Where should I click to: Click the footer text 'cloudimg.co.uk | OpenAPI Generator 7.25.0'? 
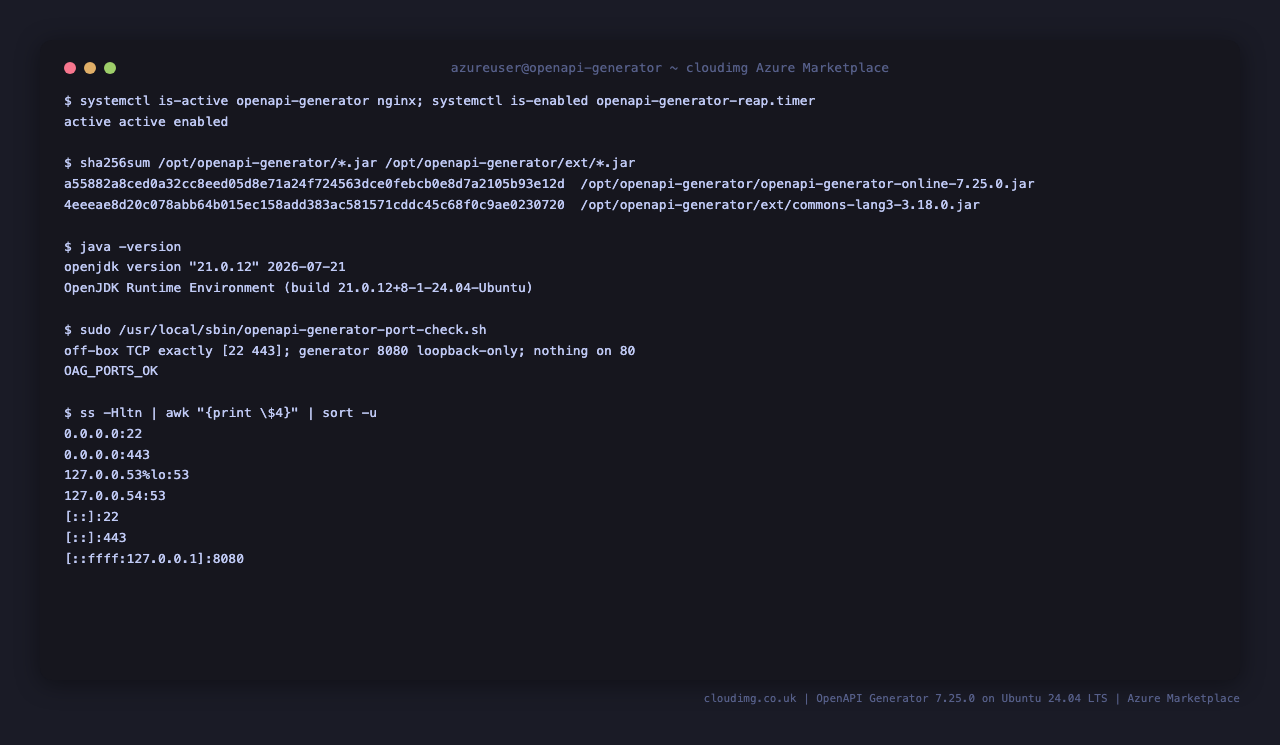(x=839, y=699)
